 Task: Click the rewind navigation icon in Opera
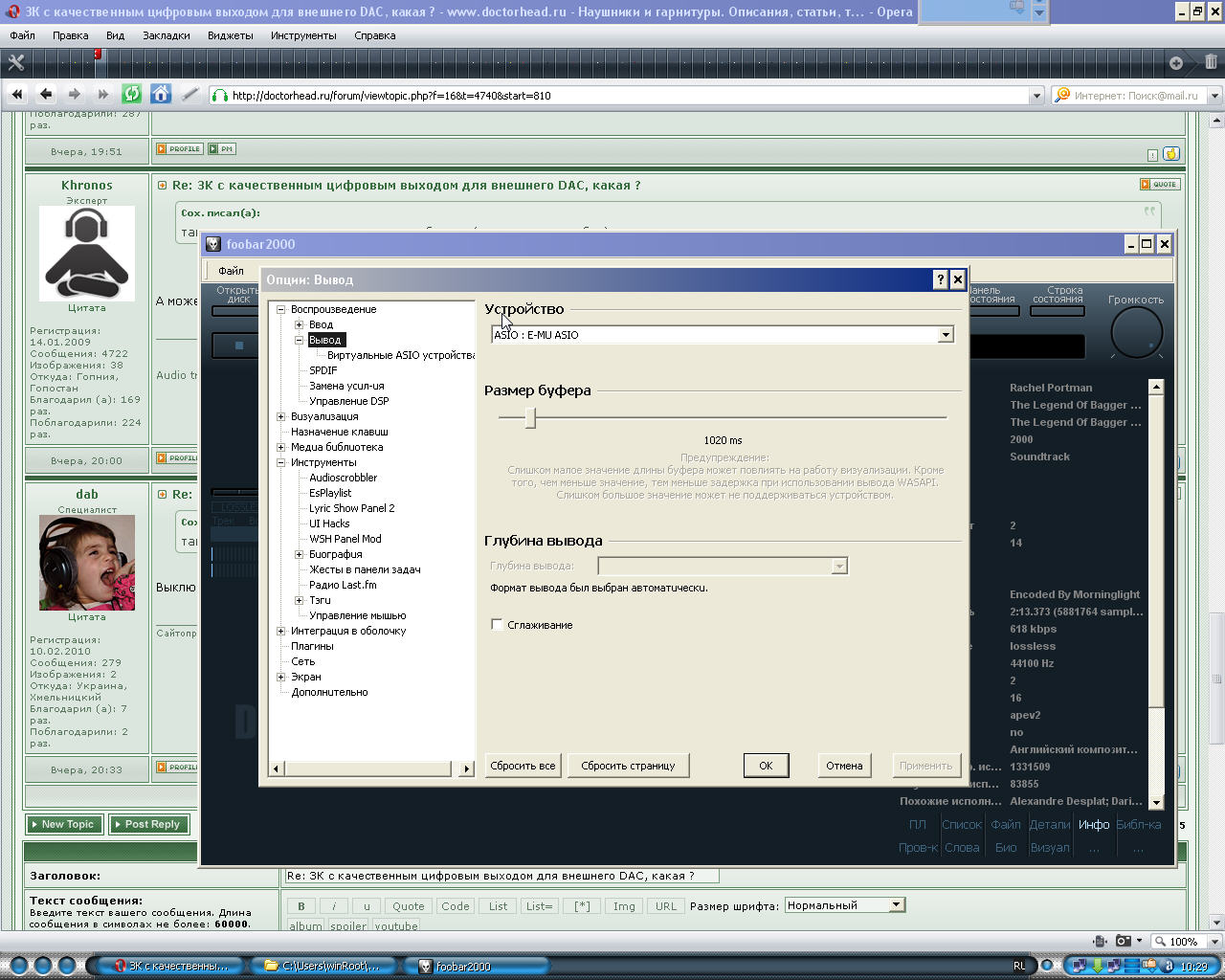pyautogui.click(x=17, y=94)
